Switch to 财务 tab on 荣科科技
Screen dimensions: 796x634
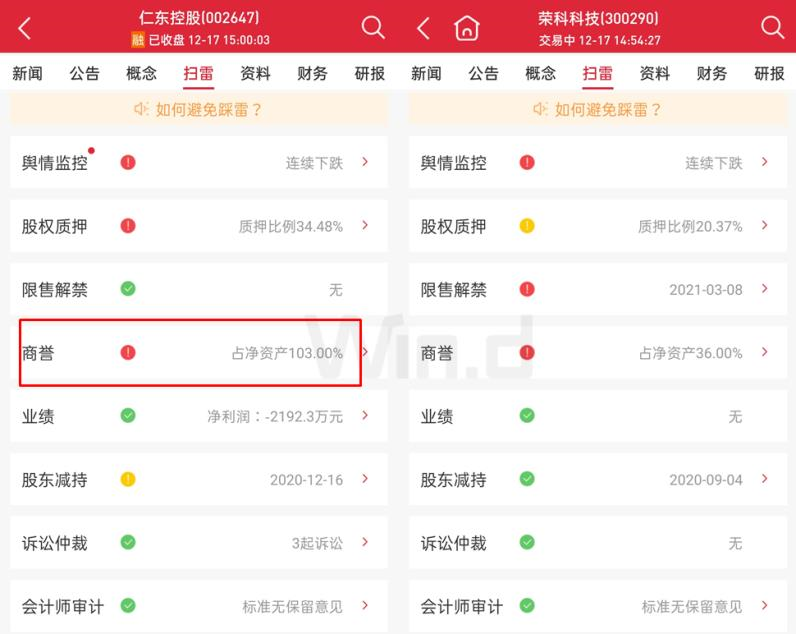point(711,74)
